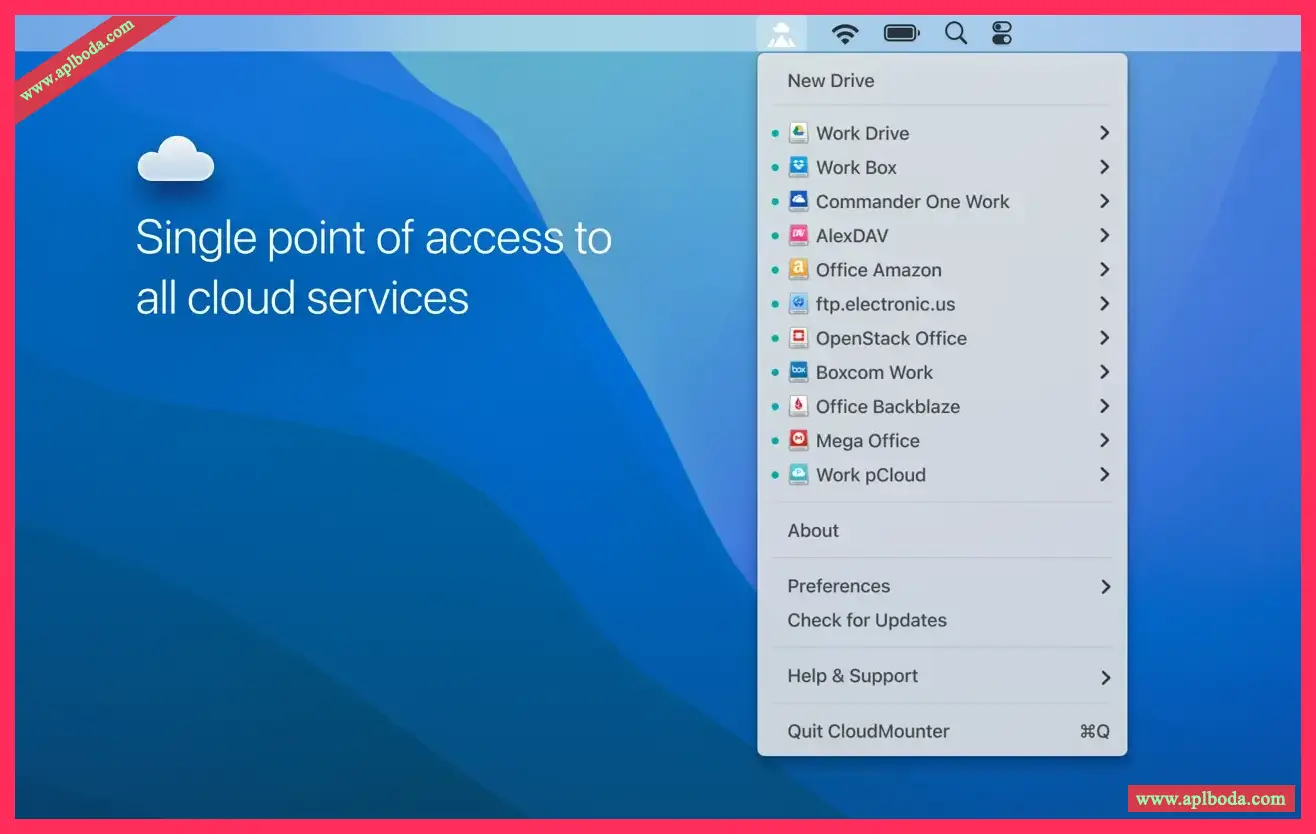Open Spotlight search magnifier icon
The height and width of the screenshot is (834, 1316).
[956, 34]
